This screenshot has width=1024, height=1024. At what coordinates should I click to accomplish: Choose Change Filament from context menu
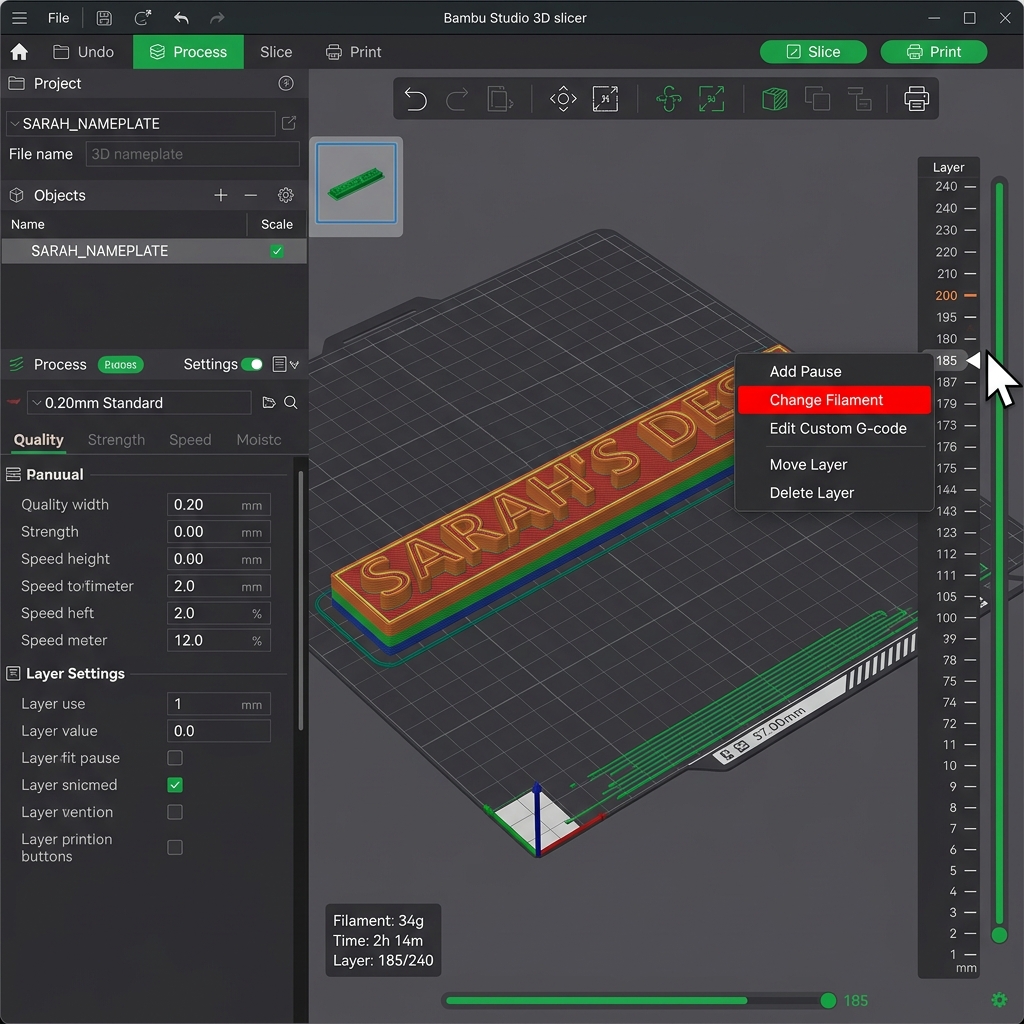(x=834, y=400)
